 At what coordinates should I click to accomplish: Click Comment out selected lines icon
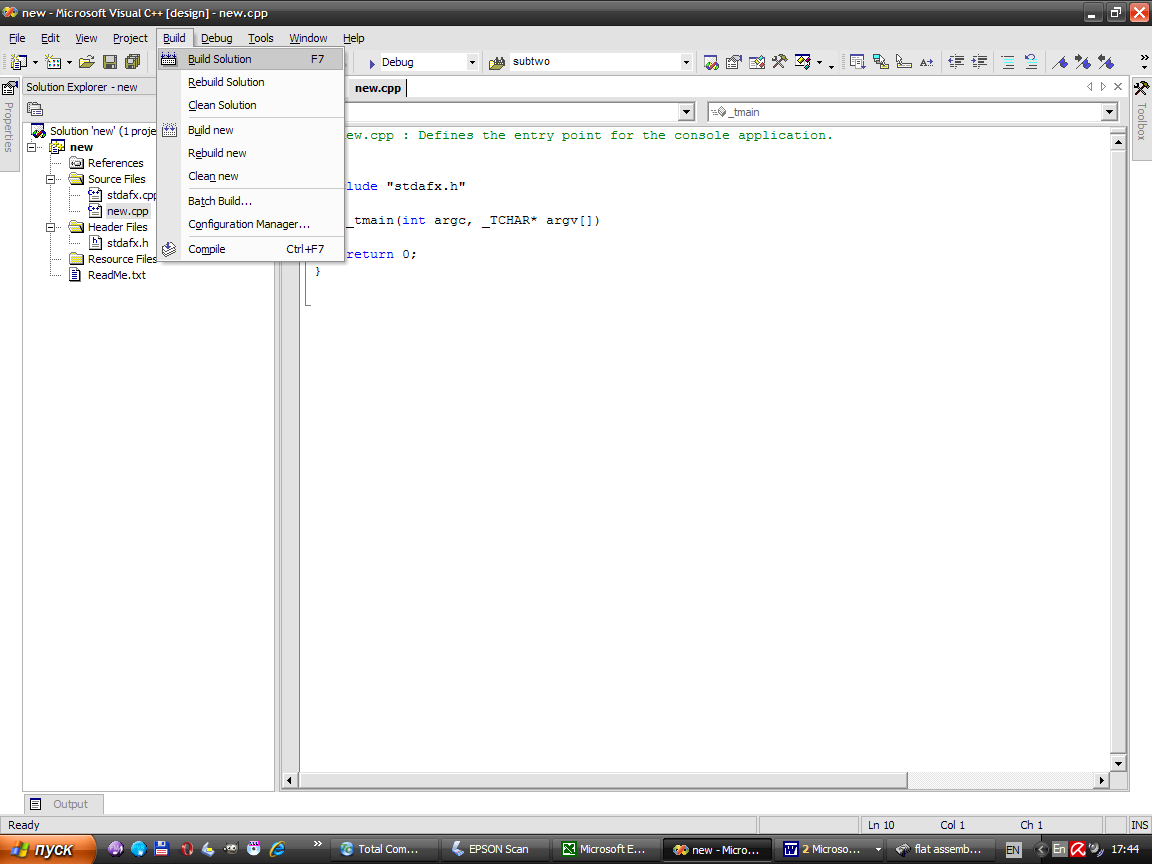point(1008,62)
